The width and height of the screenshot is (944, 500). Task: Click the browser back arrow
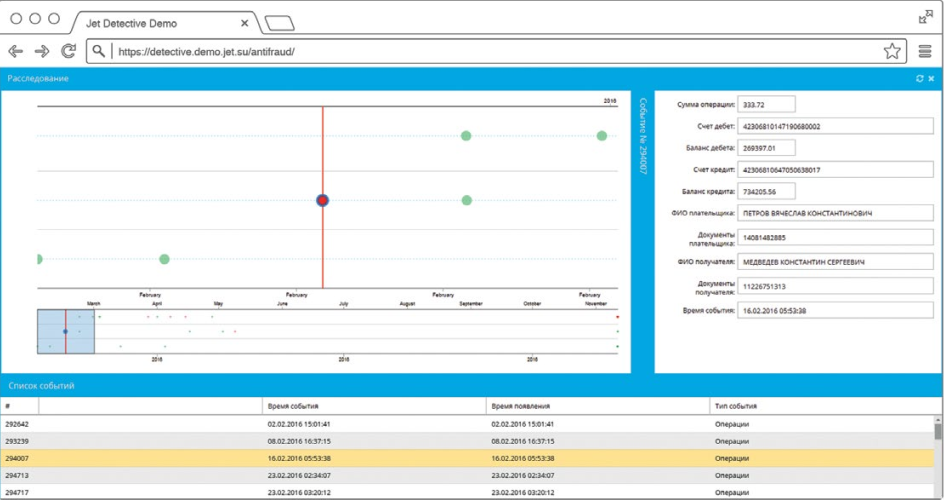click(x=16, y=51)
